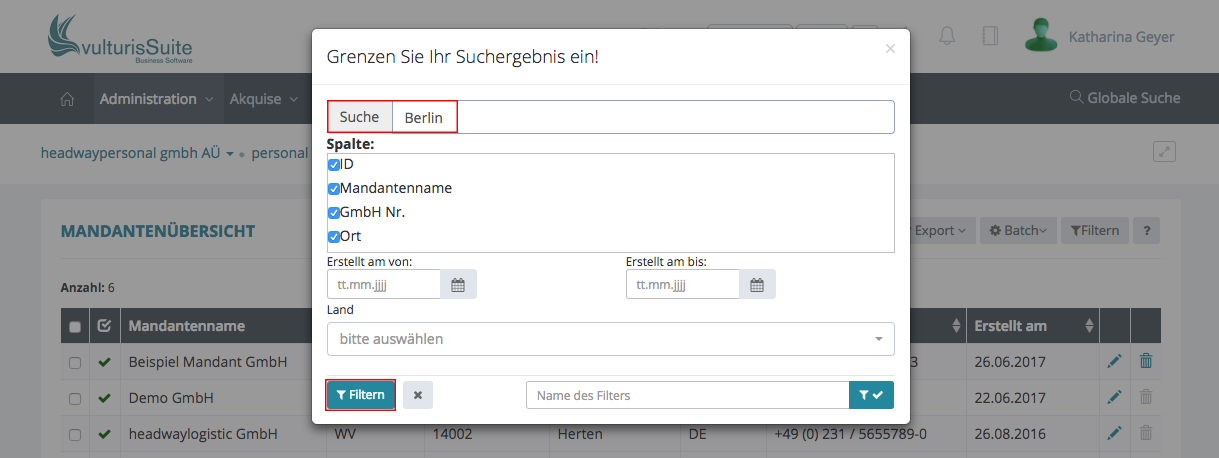Uncheck the Ort column checkbox
1219x458 pixels.
click(334, 237)
